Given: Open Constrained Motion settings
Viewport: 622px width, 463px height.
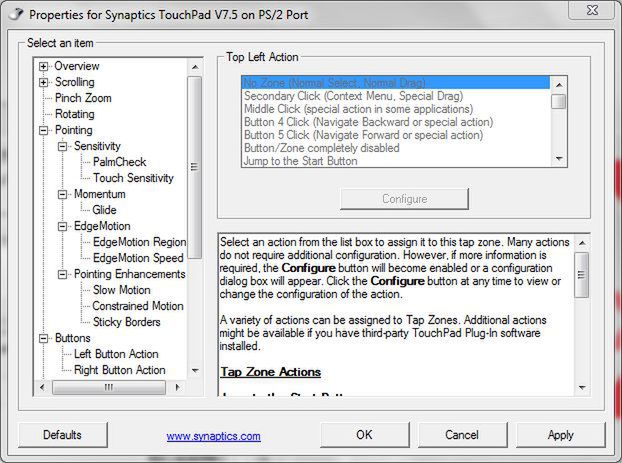Looking at the screenshot, I should tap(138, 305).
